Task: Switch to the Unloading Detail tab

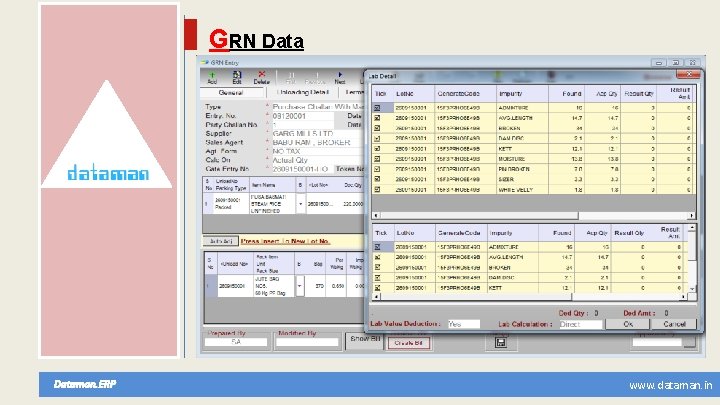Action: (x=303, y=92)
